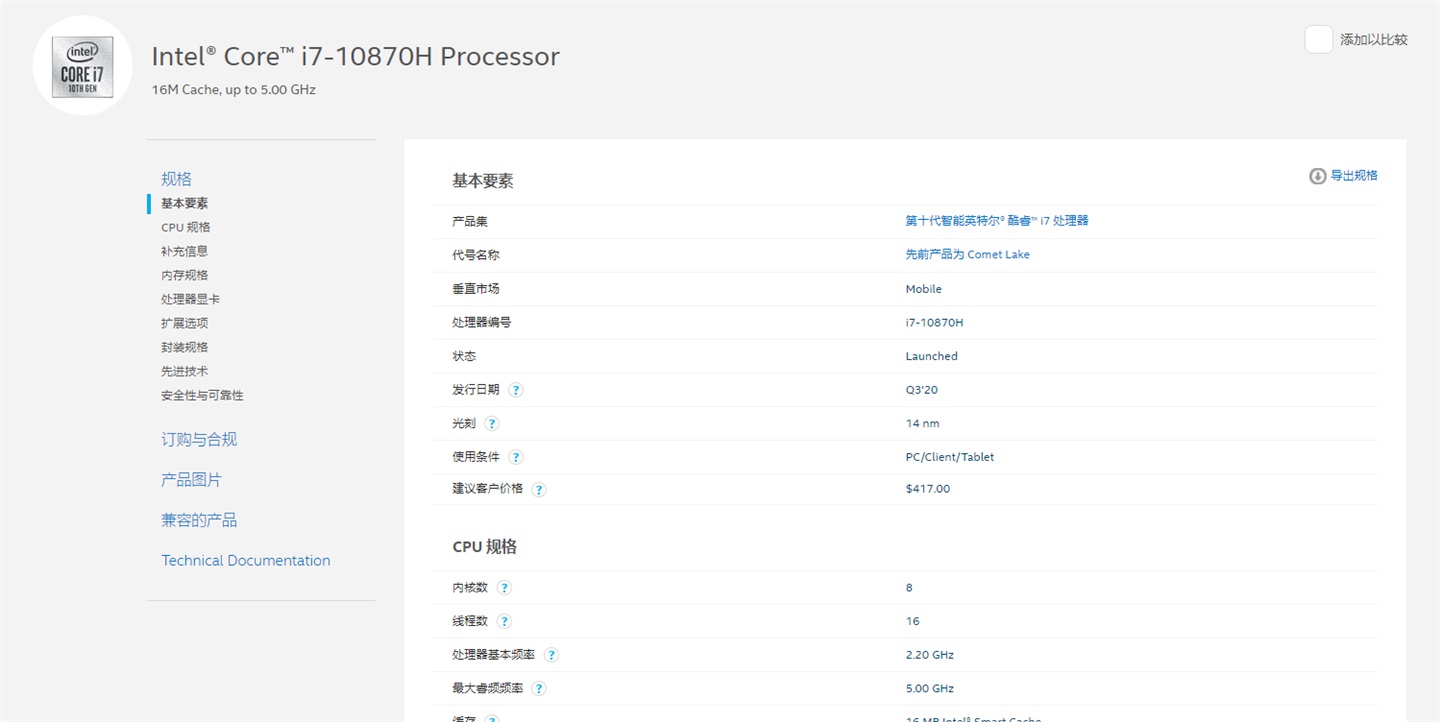Click the Launched status value
Screen dimensions: 1440x722
coord(932,356)
